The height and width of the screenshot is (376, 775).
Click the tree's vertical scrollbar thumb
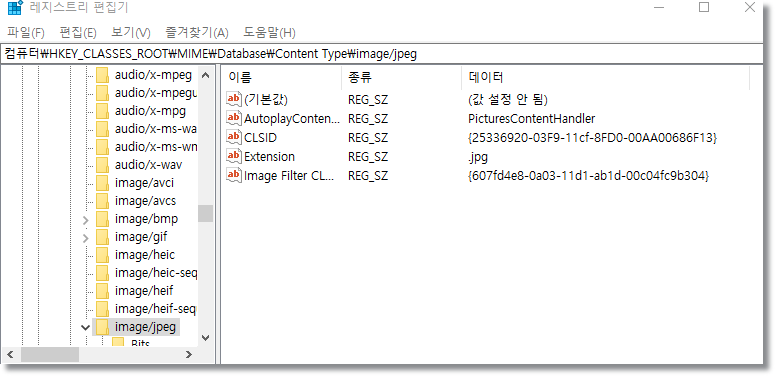point(206,213)
